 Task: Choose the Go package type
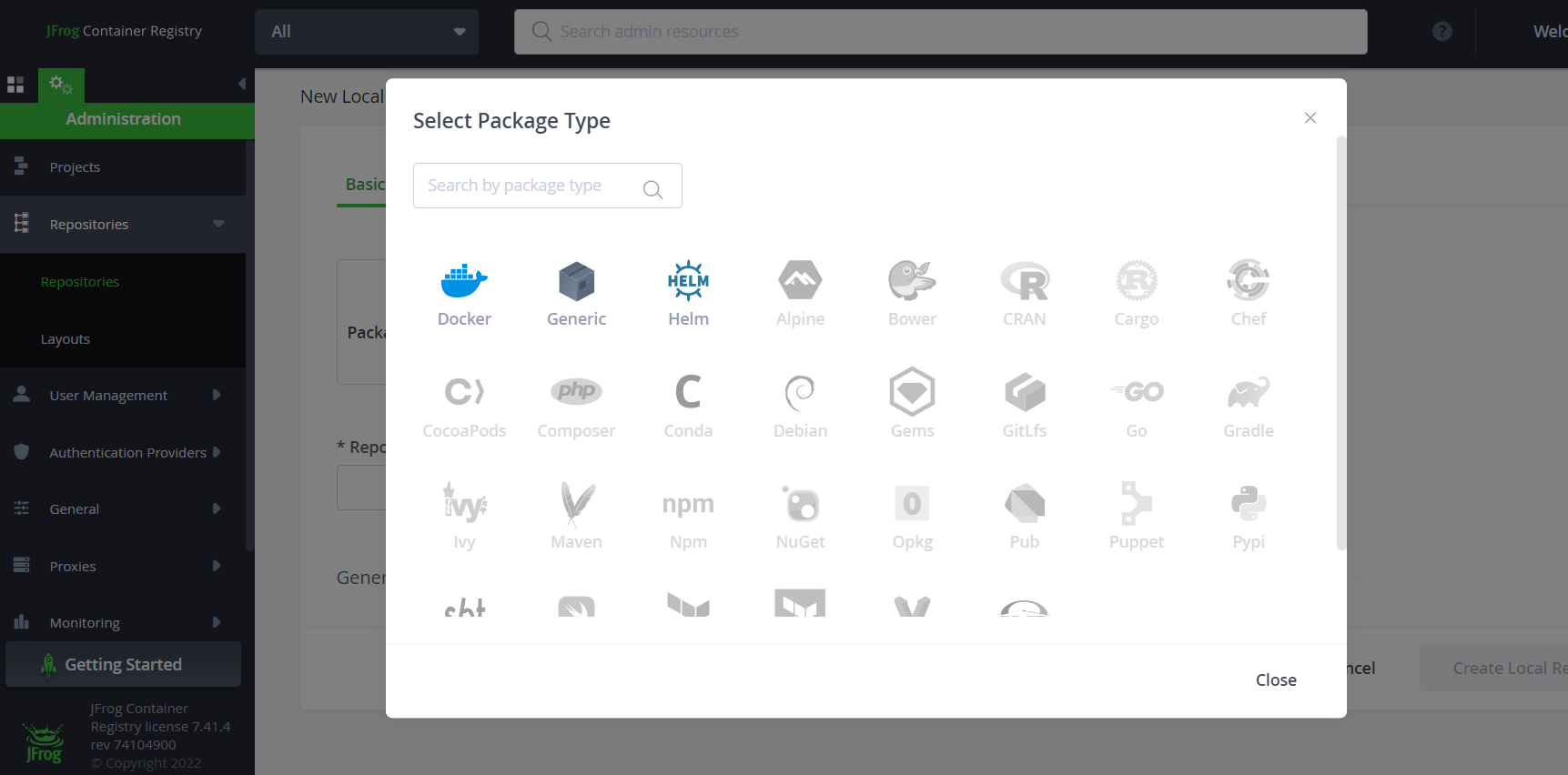[x=1137, y=405]
